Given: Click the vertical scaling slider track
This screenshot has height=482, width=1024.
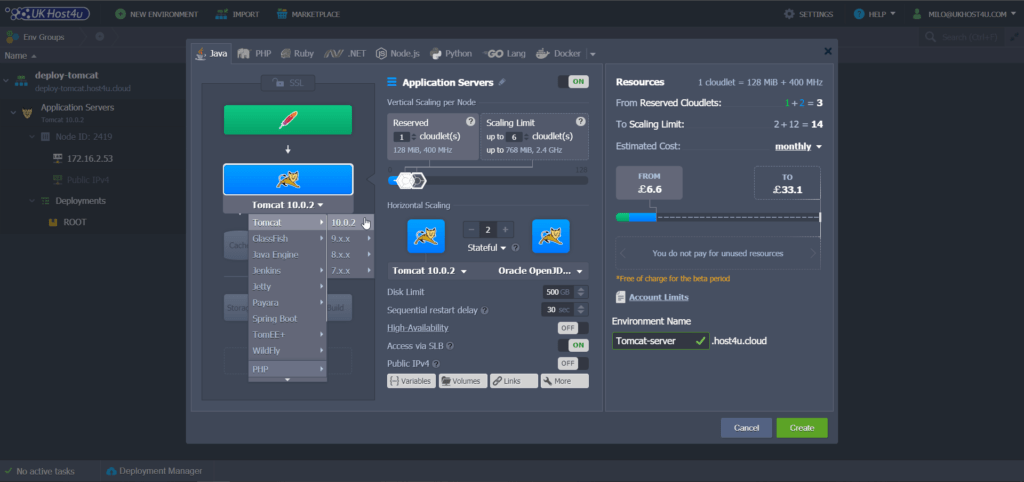Looking at the screenshot, I should 488,180.
